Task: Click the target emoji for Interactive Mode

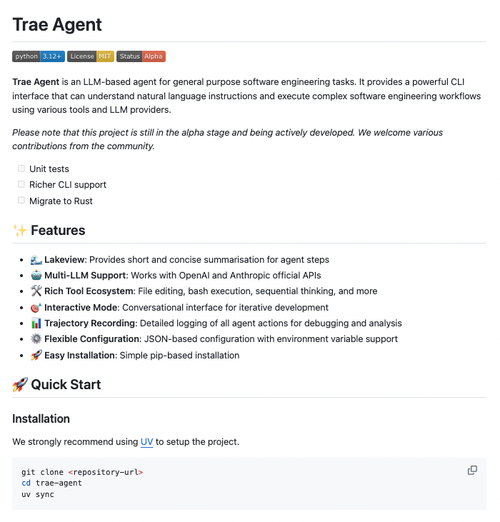Action: tap(36, 307)
